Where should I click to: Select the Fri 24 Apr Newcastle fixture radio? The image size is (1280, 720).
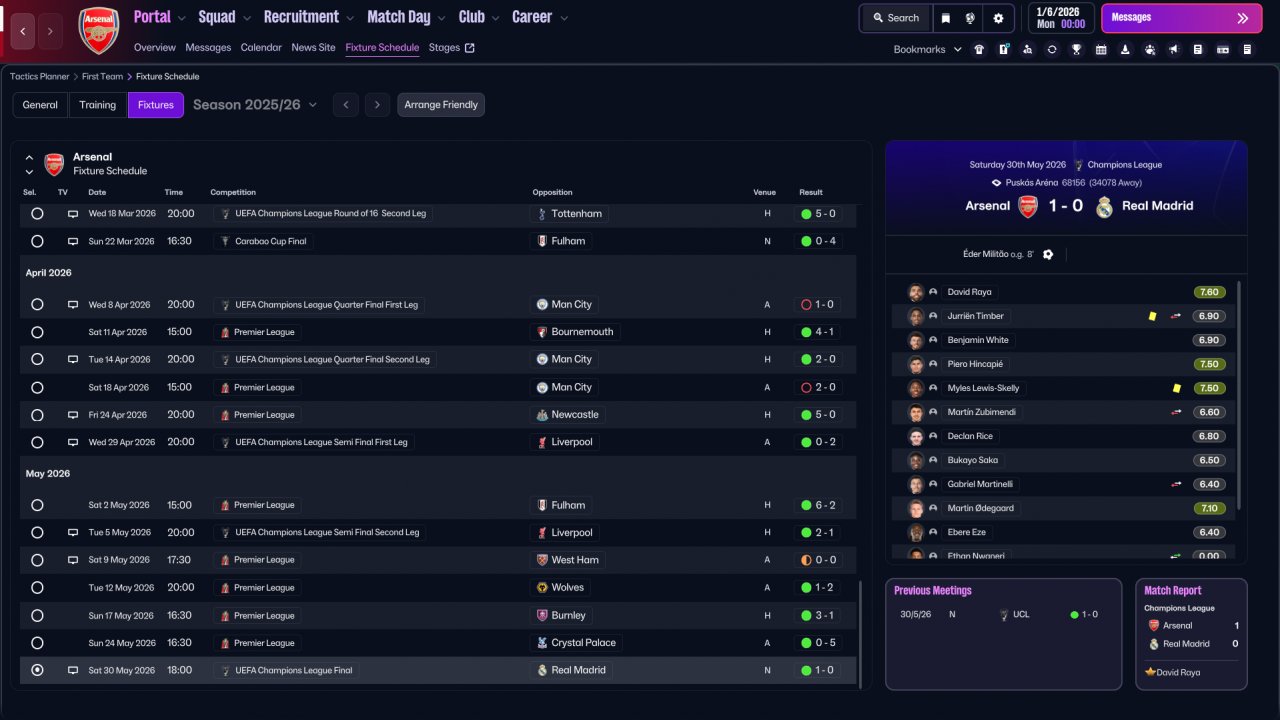click(37, 415)
